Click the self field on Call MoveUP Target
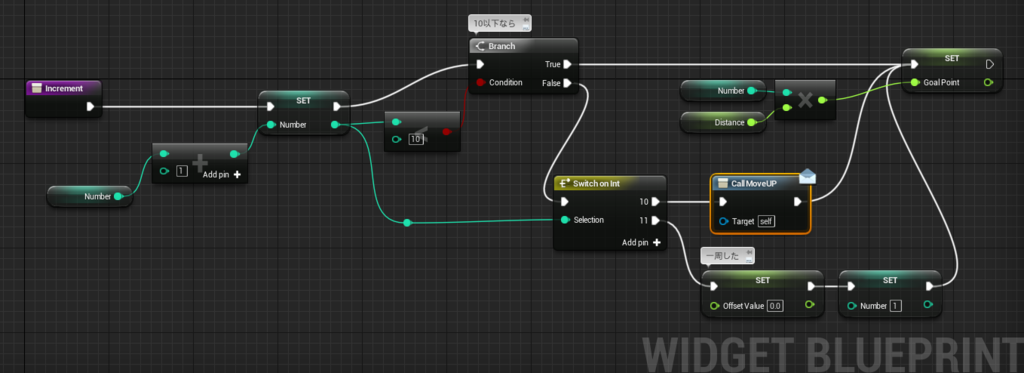 pyautogui.click(x=767, y=221)
